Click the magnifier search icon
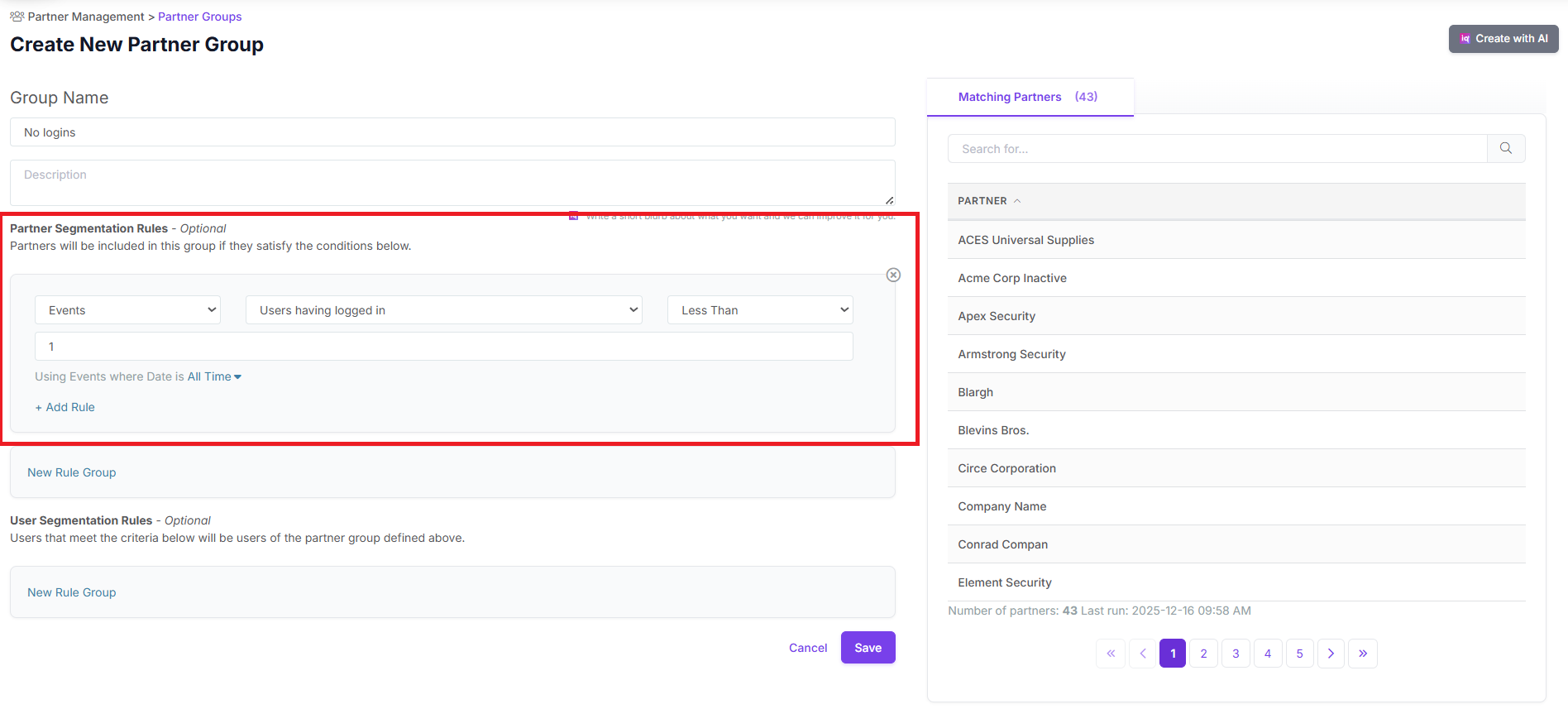Viewport: 1568px width, 709px height. (1506, 149)
